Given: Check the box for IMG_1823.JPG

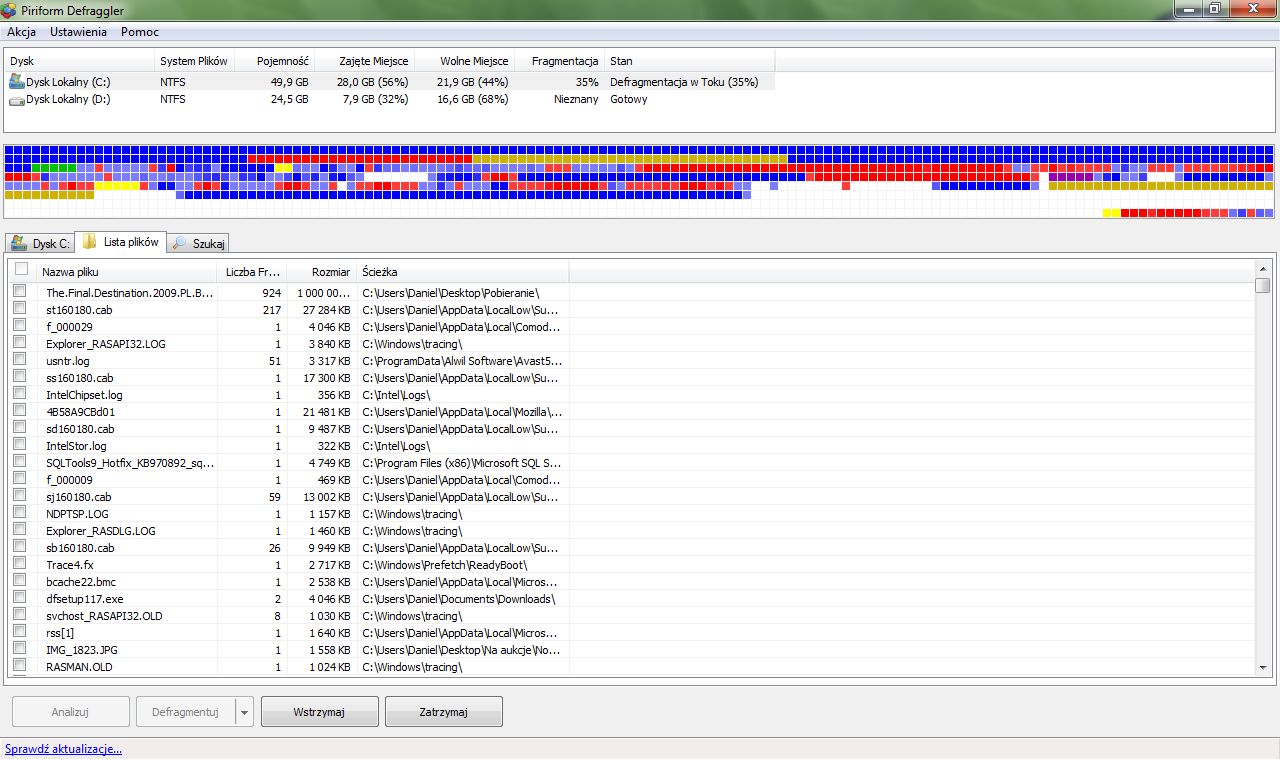Looking at the screenshot, I should (x=19, y=648).
